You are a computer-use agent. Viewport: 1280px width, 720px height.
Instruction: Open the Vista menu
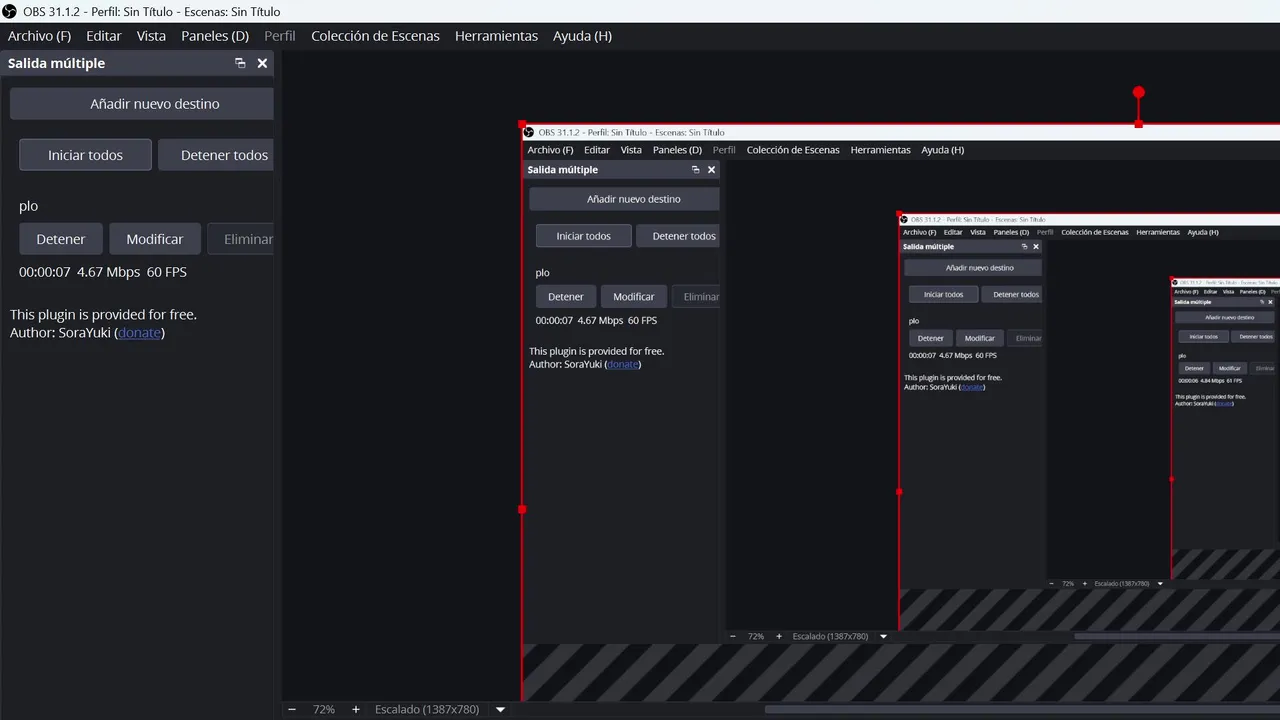(151, 36)
